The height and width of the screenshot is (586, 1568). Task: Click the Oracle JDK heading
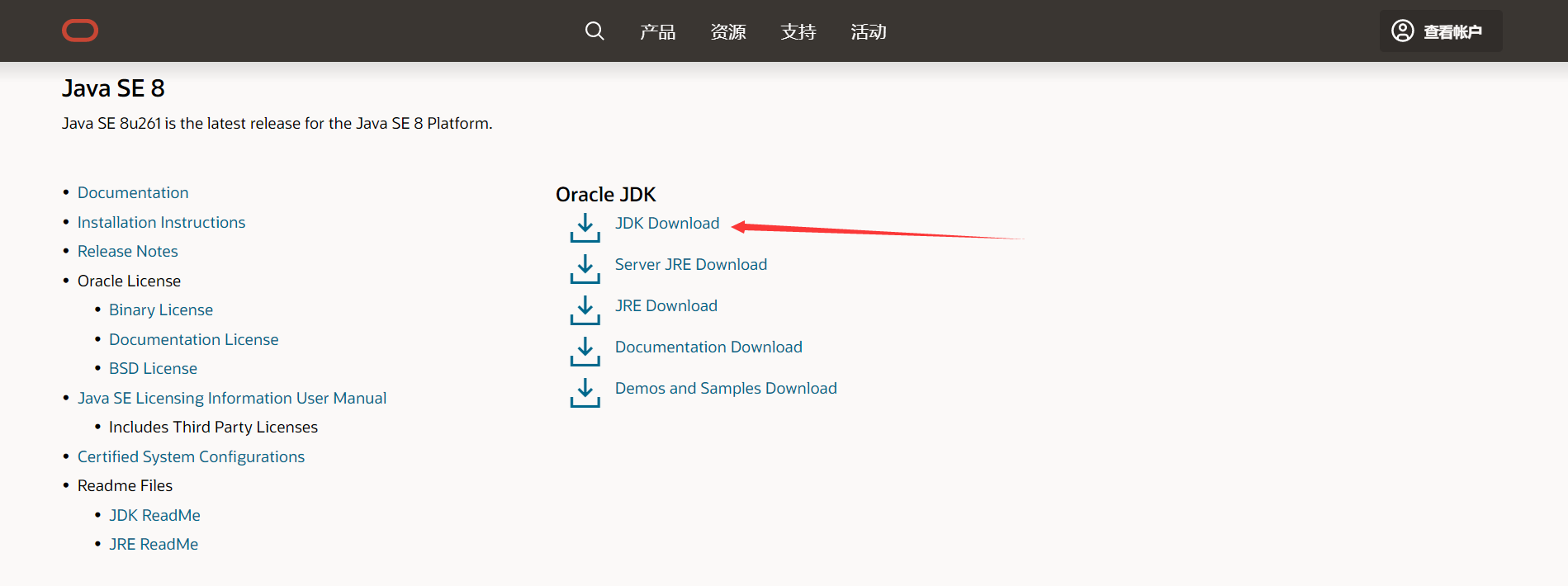(605, 195)
